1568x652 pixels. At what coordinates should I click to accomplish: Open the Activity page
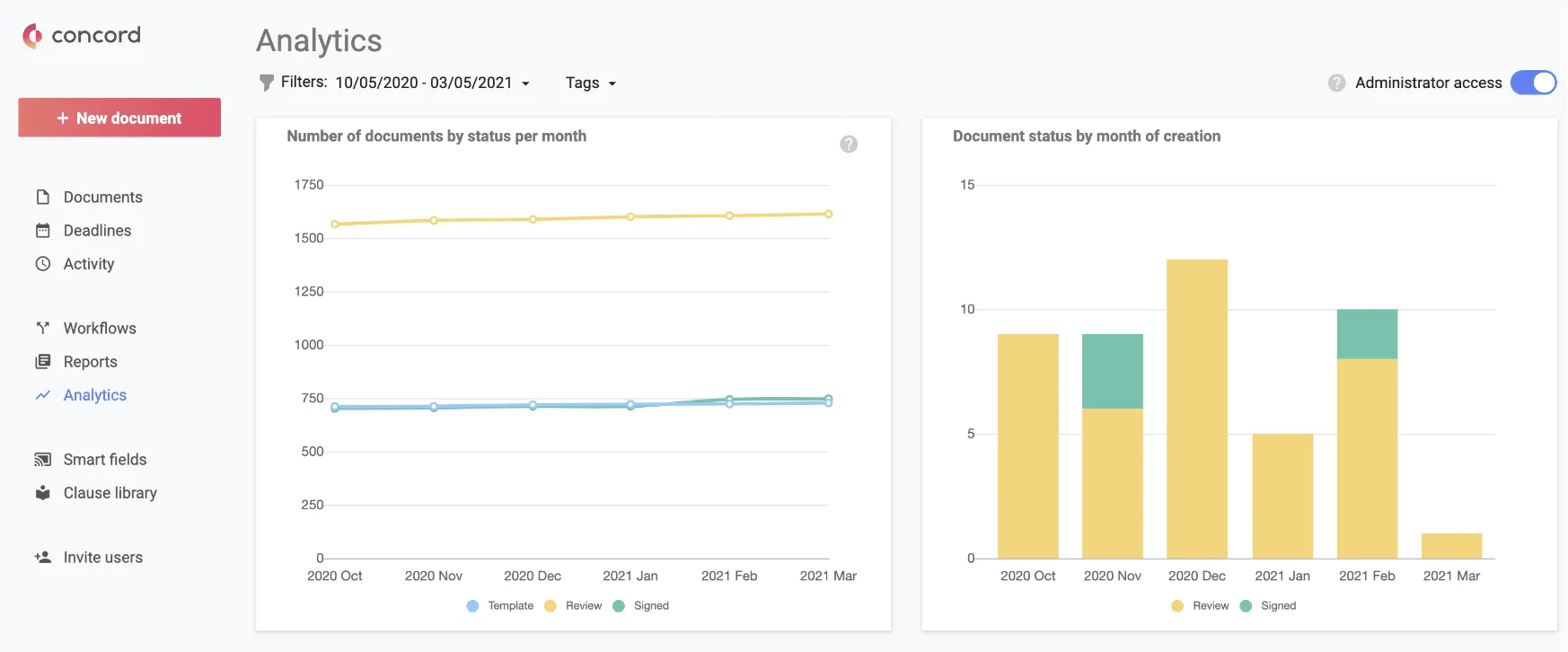[x=88, y=264]
